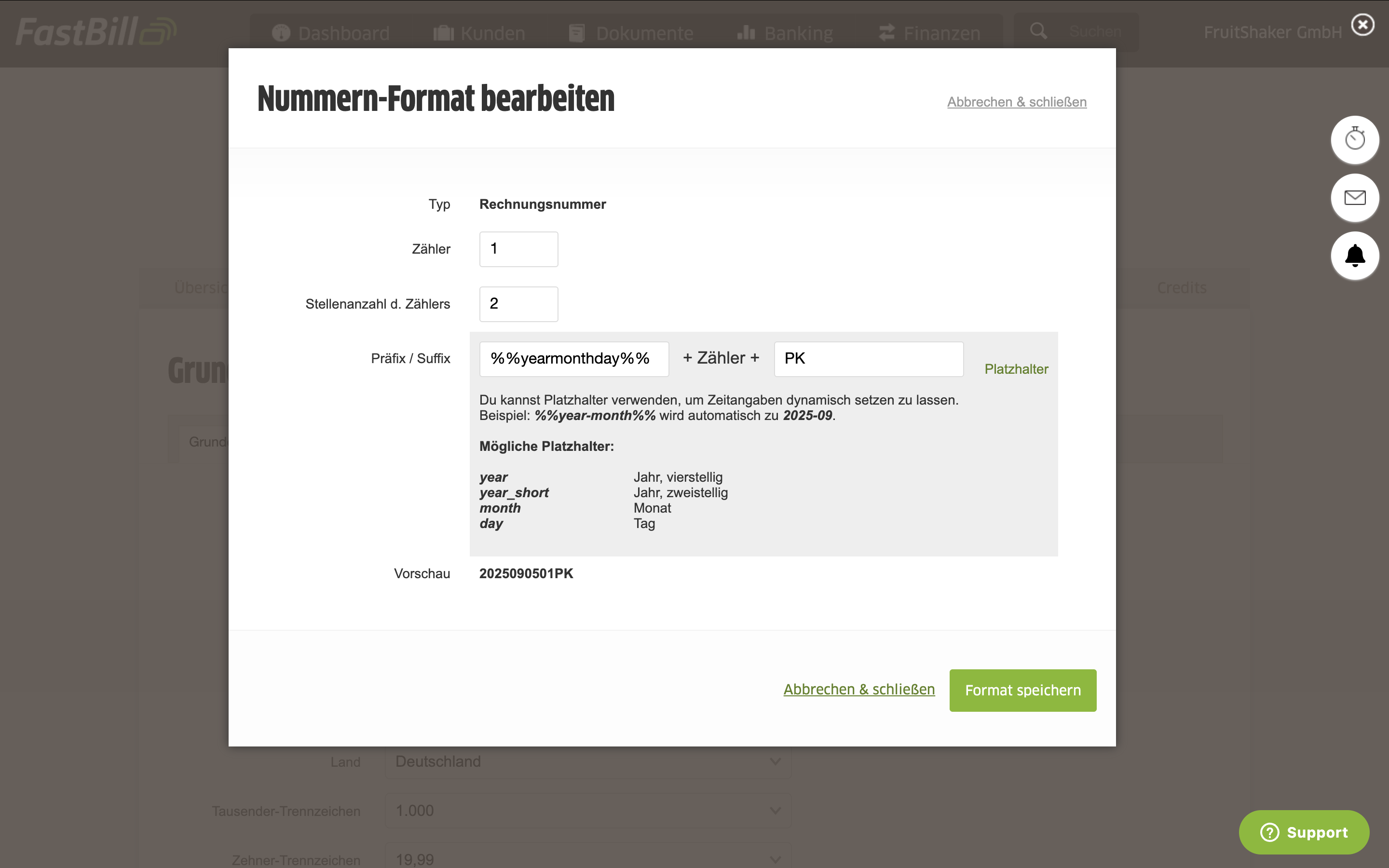The image size is (1389, 868).
Task: Open the Banking menu
Action: click(785, 33)
